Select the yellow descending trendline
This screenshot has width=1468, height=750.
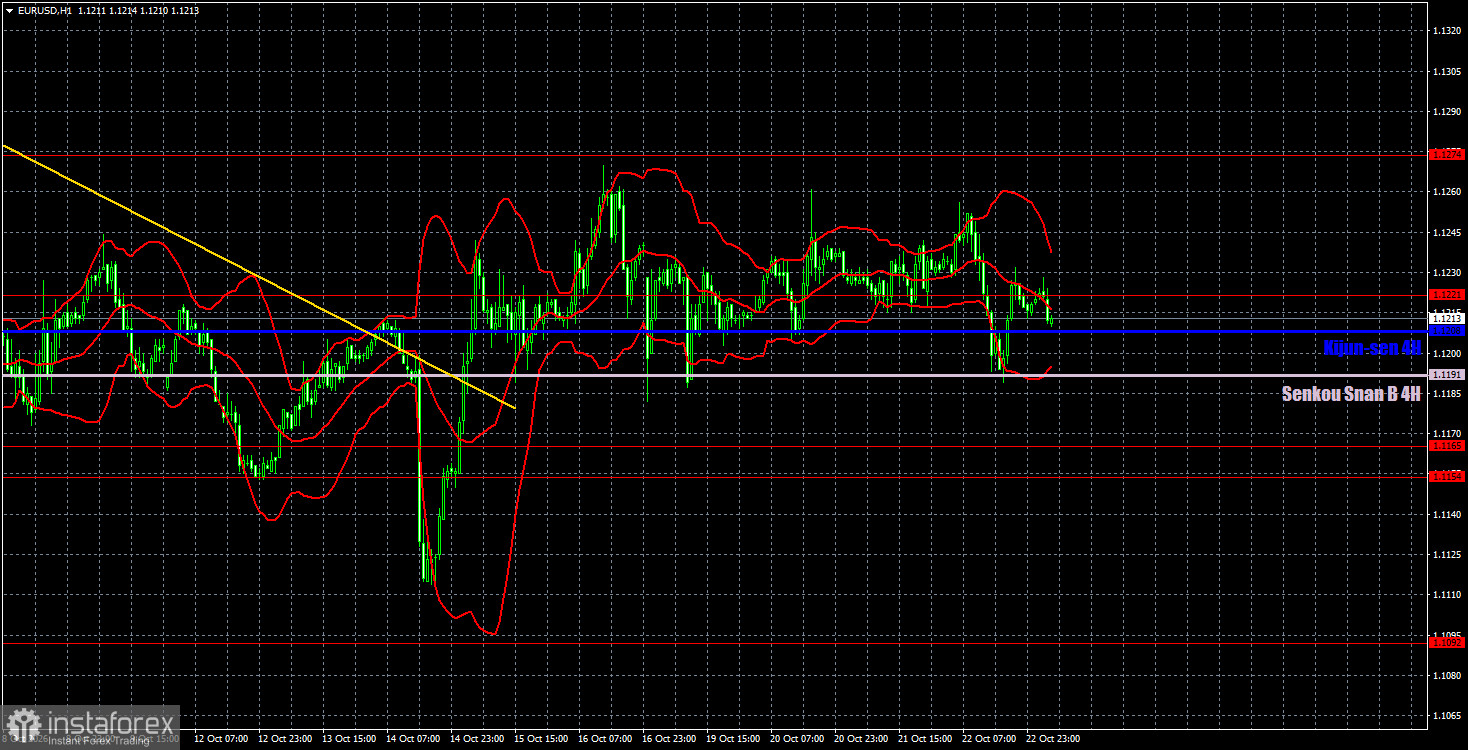click(258, 276)
